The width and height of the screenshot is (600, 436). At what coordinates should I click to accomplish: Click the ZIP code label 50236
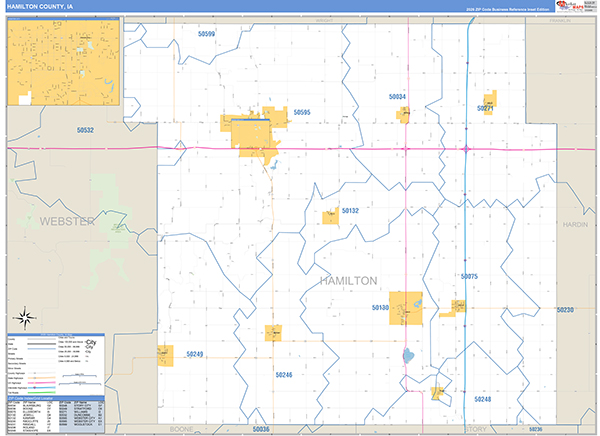[535, 429]
